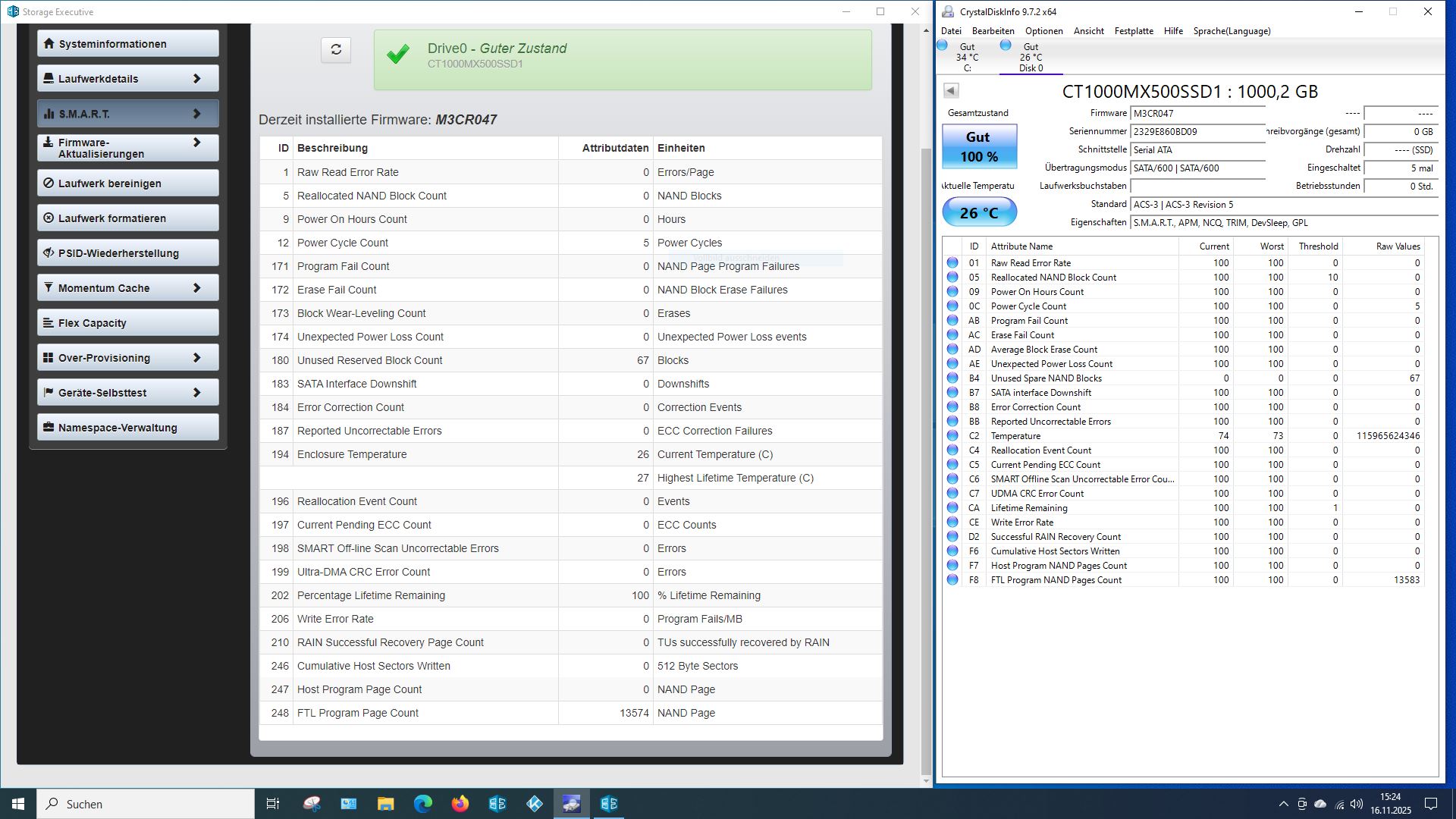Expand the Laufwerkdetails submenu arrow
Viewport: 1456px width, 819px height.
[x=196, y=79]
